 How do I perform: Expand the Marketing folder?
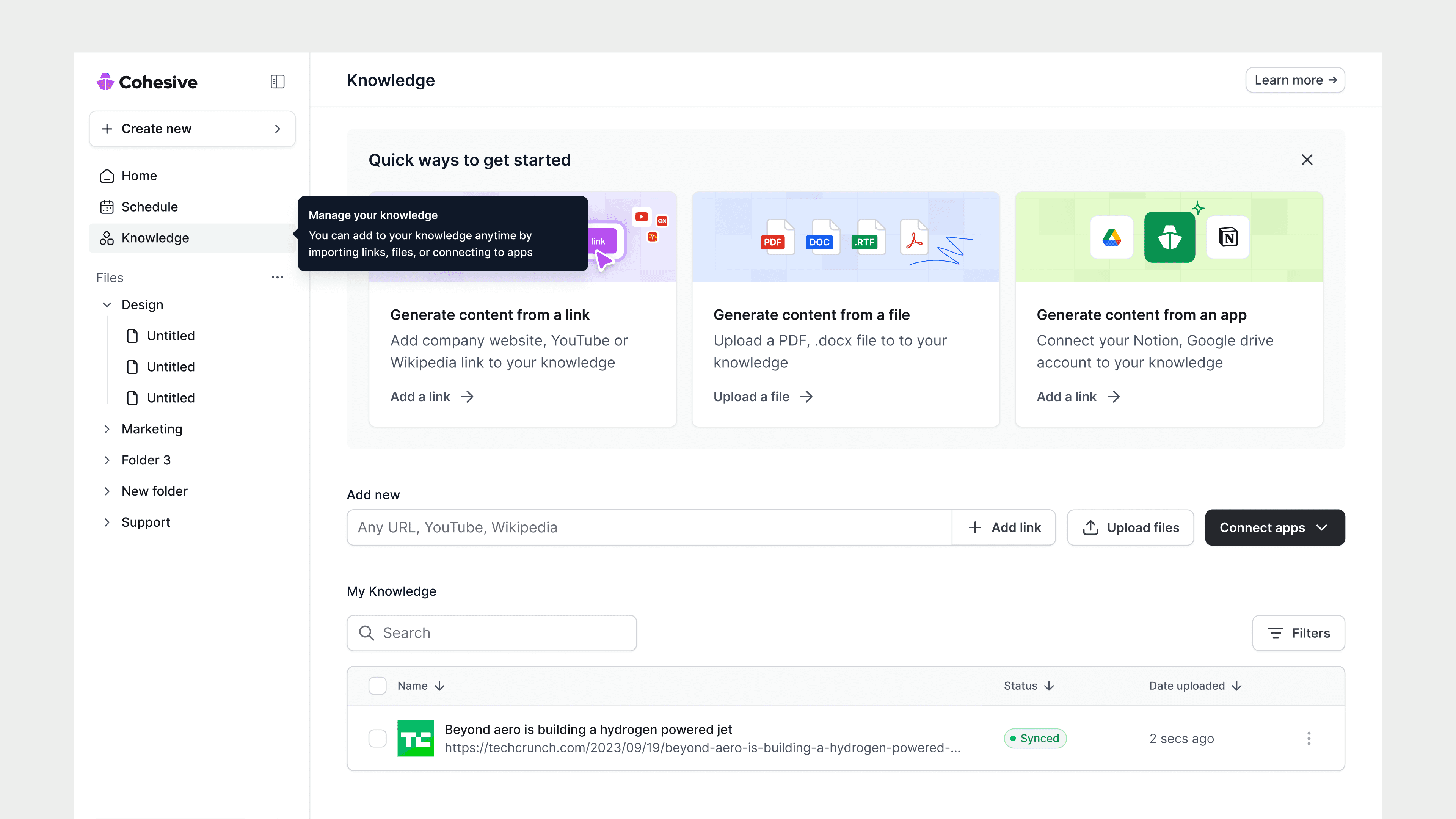point(107,429)
